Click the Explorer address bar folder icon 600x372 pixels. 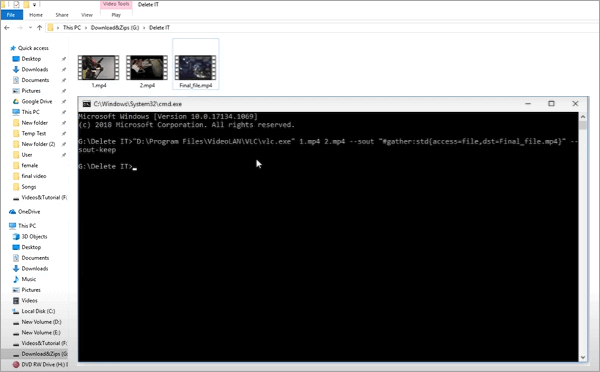pyautogui.click(x=51, y=28)
